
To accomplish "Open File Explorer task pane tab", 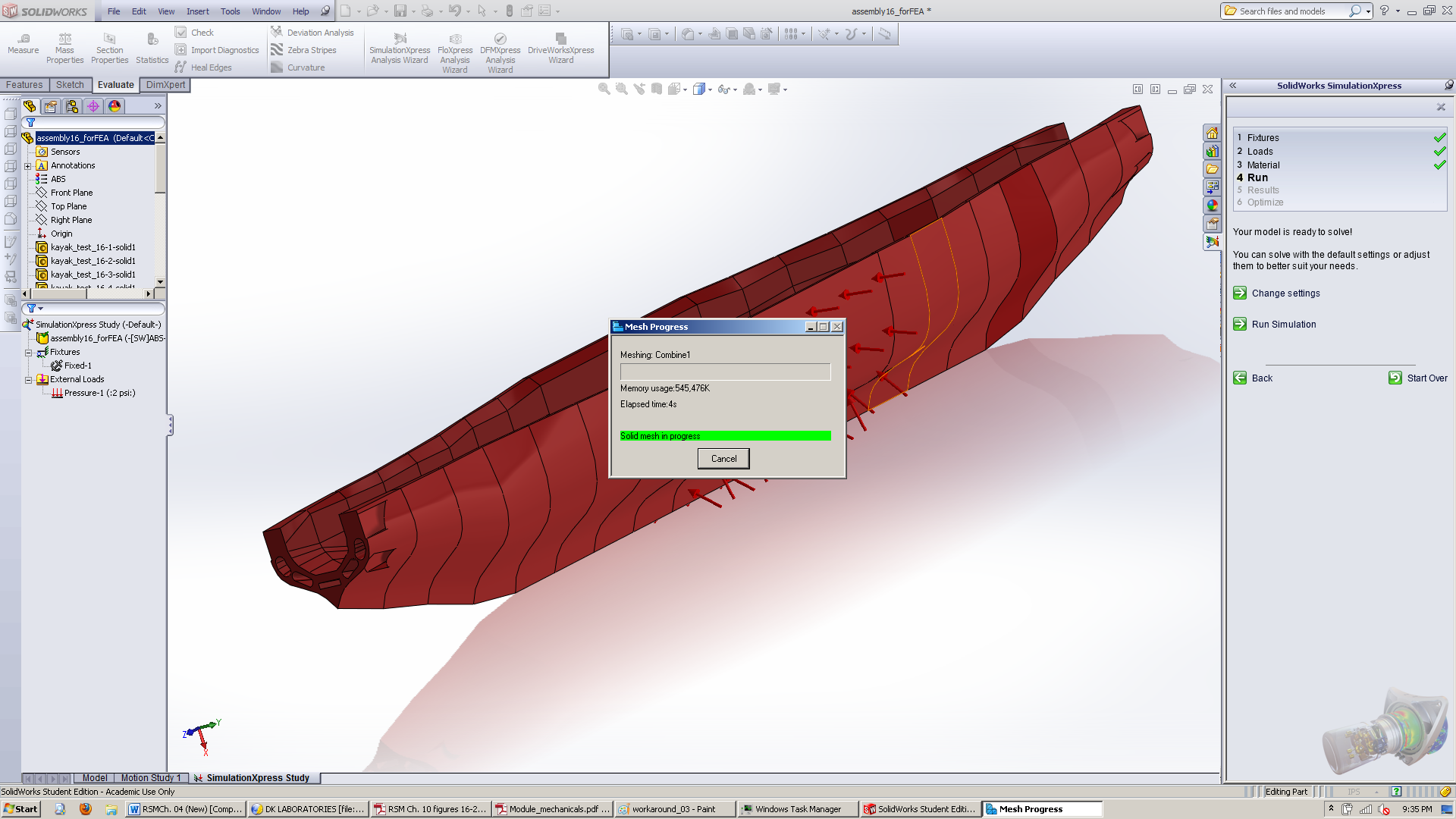I will point(1212,170).
